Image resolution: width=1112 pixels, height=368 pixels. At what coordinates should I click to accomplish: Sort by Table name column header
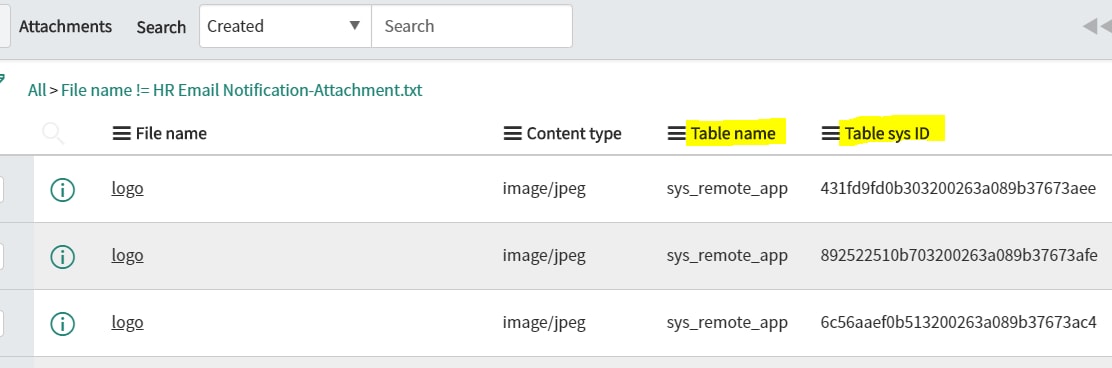(733, 133)
